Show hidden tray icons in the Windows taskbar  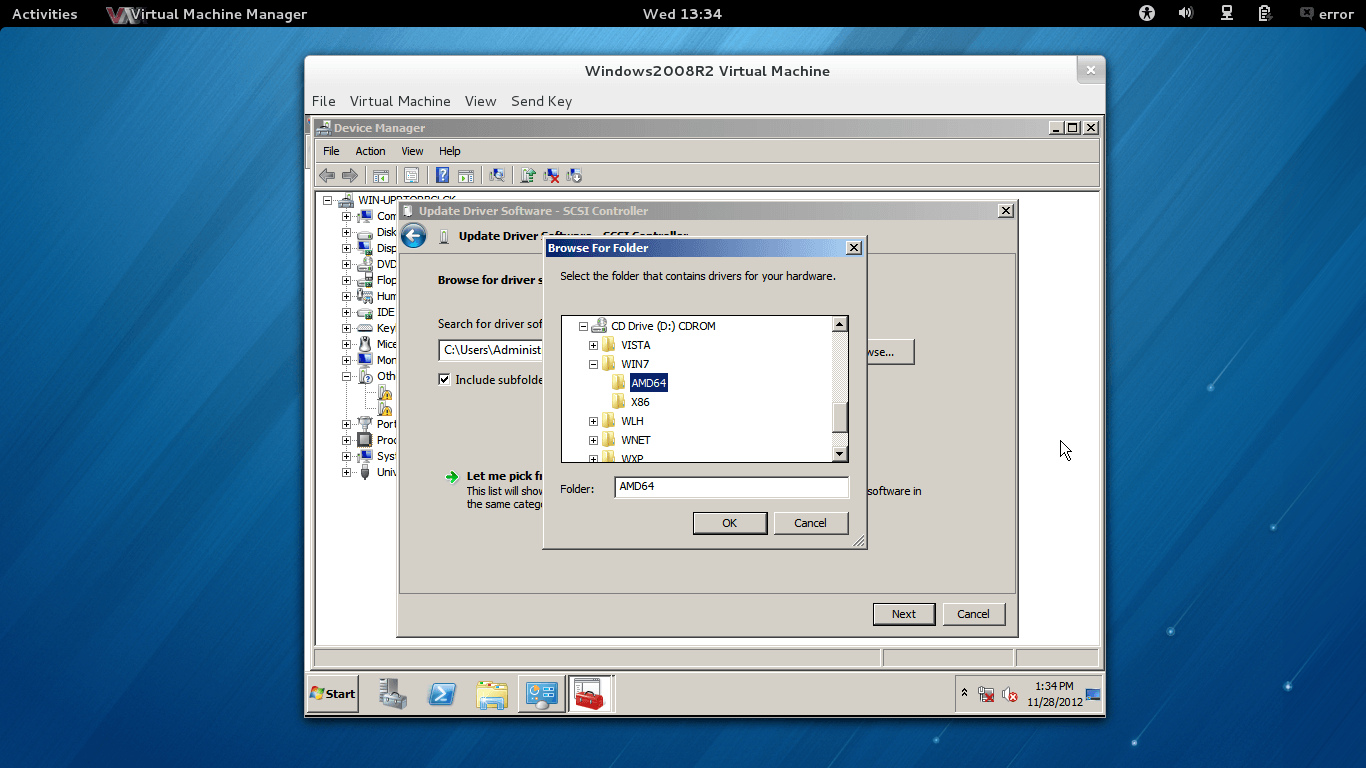click(x=964, y=693)
